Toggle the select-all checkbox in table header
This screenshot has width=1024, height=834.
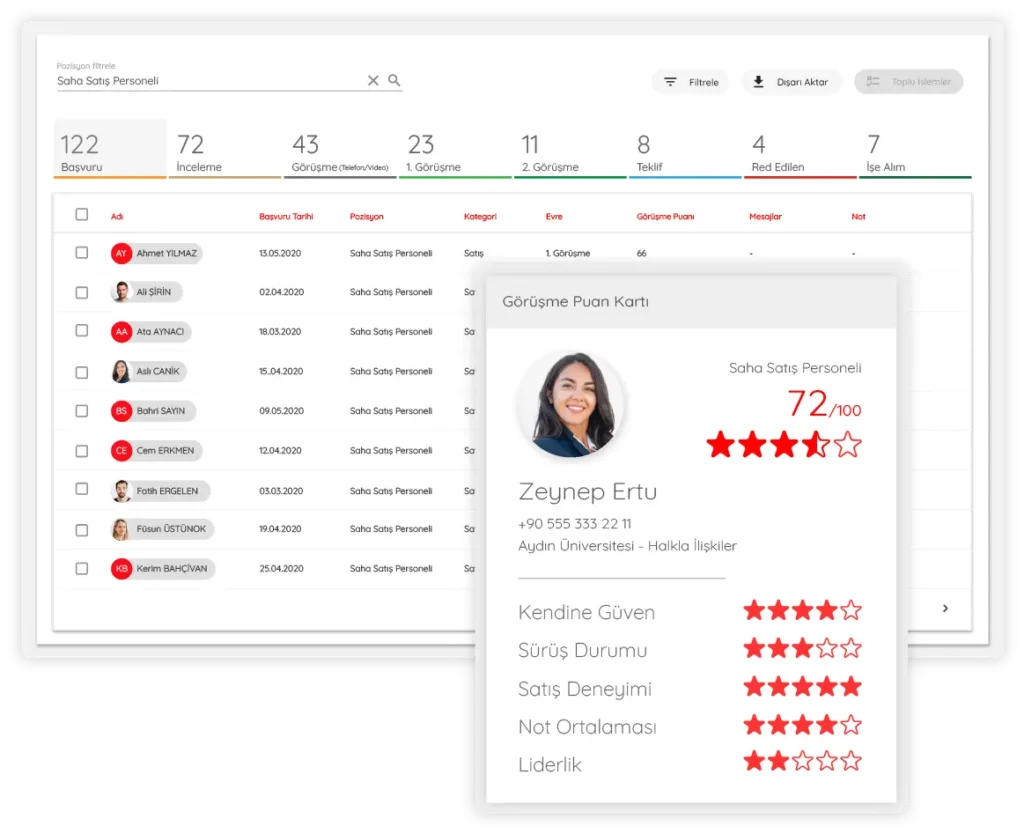pos(82,214)
